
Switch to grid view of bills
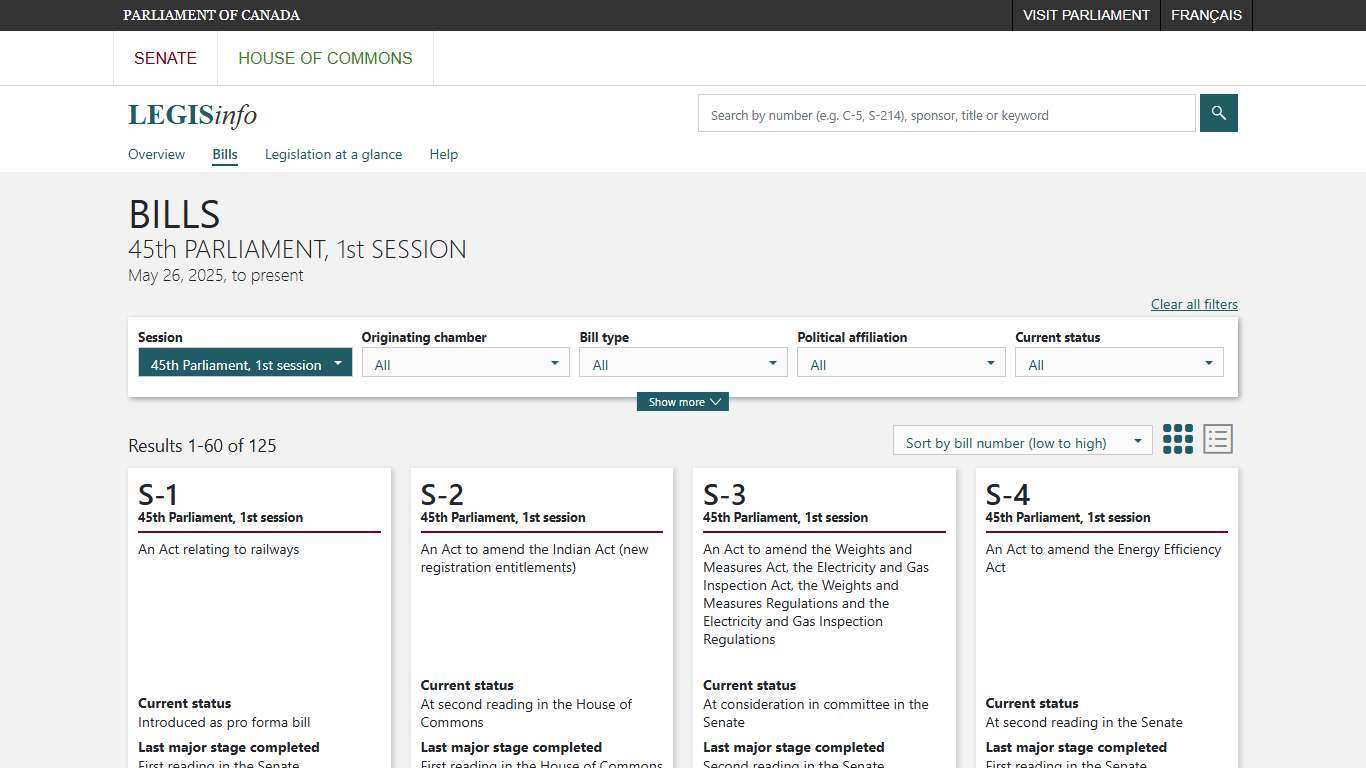click(1179, 439)
